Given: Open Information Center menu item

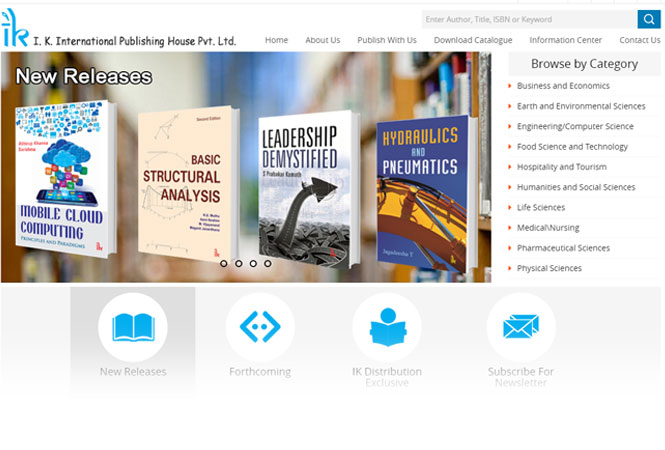Looking at the screenshot, I should [x=565, y=40].
